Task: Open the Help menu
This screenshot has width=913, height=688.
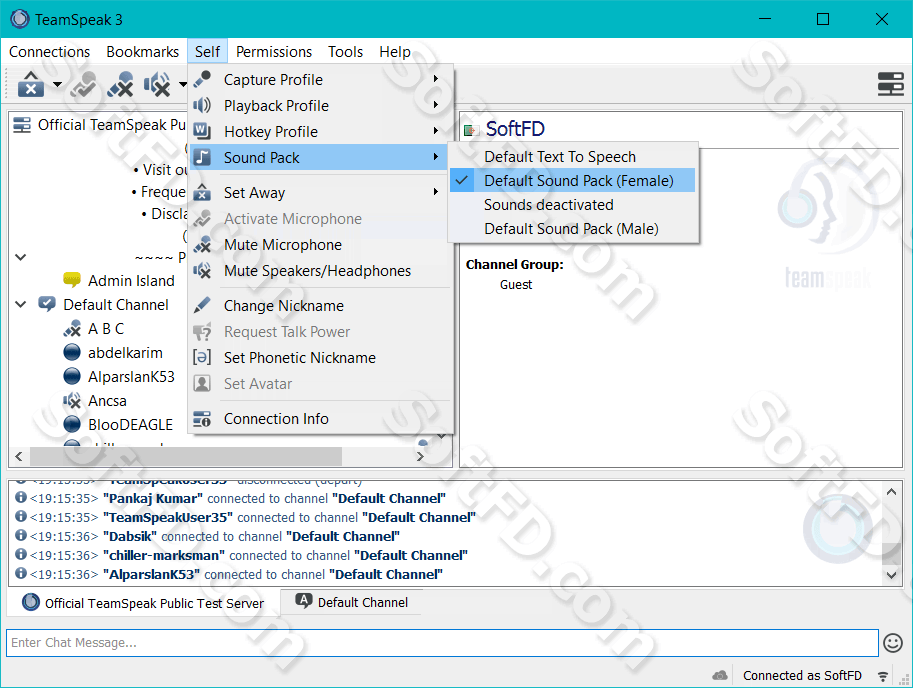Action: pos(395,52)
